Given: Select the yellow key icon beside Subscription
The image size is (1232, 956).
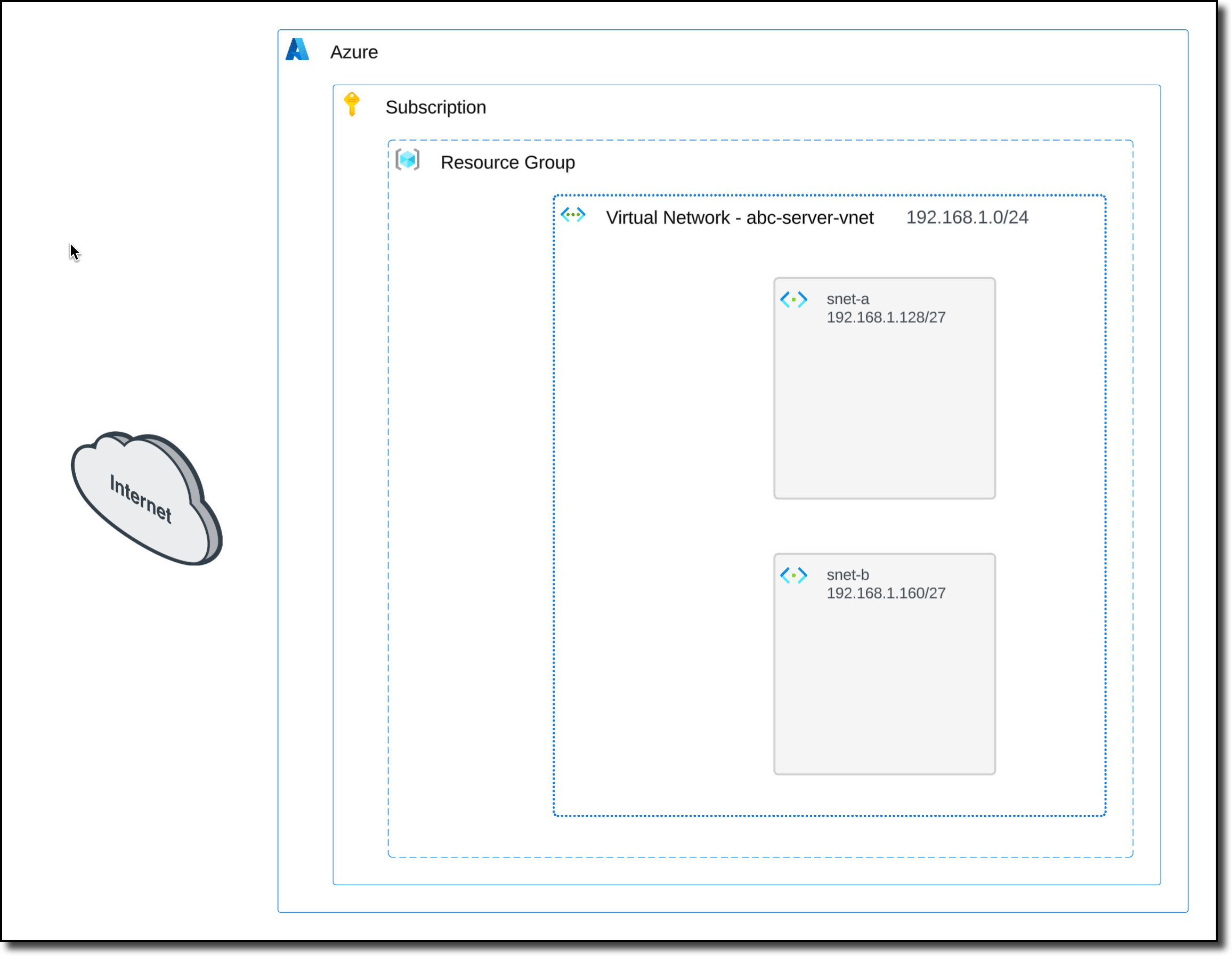Looking at the screenshot, I should click(x=352, y=104).
